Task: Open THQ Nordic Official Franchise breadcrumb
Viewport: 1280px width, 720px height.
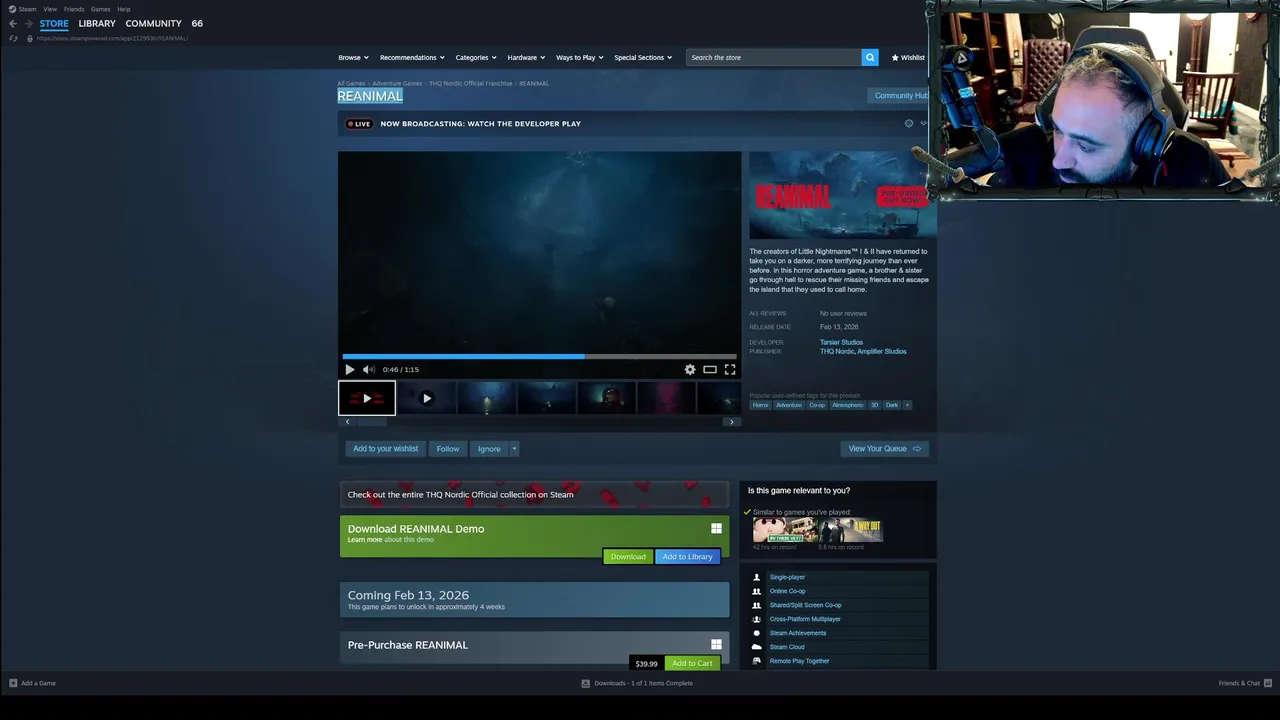Action: pos(470,83)
